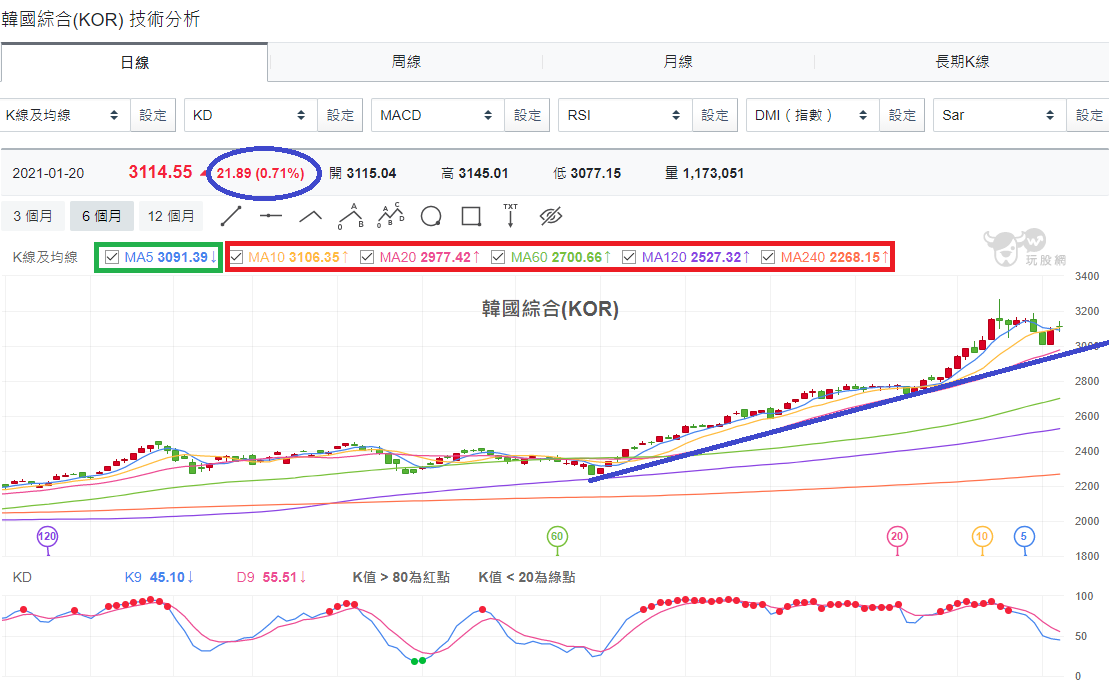This screenshot has height=684, width=1109.
Task: Switch to the 周線 tab
Action: (x=406, y=62)
